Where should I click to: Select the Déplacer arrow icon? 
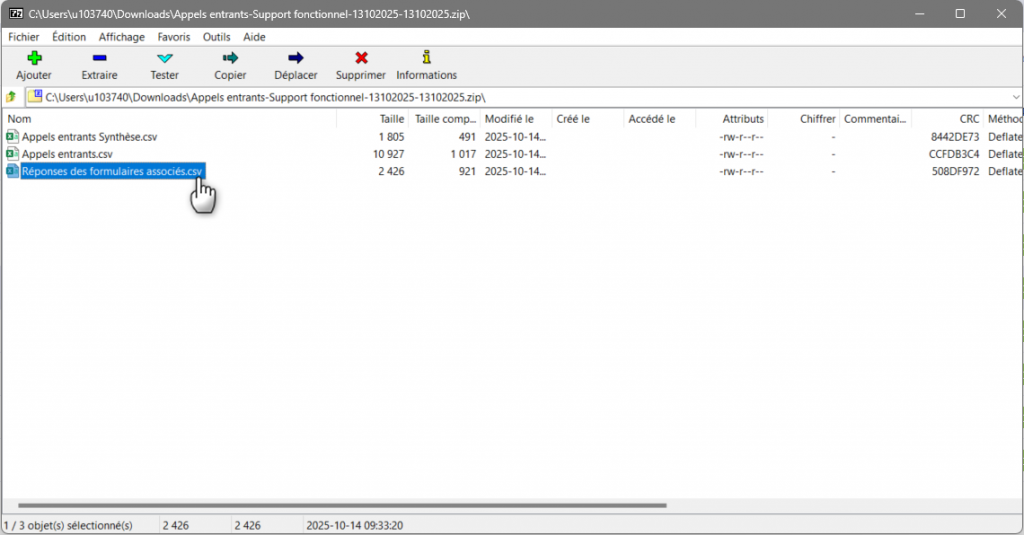tap(295, 59)
